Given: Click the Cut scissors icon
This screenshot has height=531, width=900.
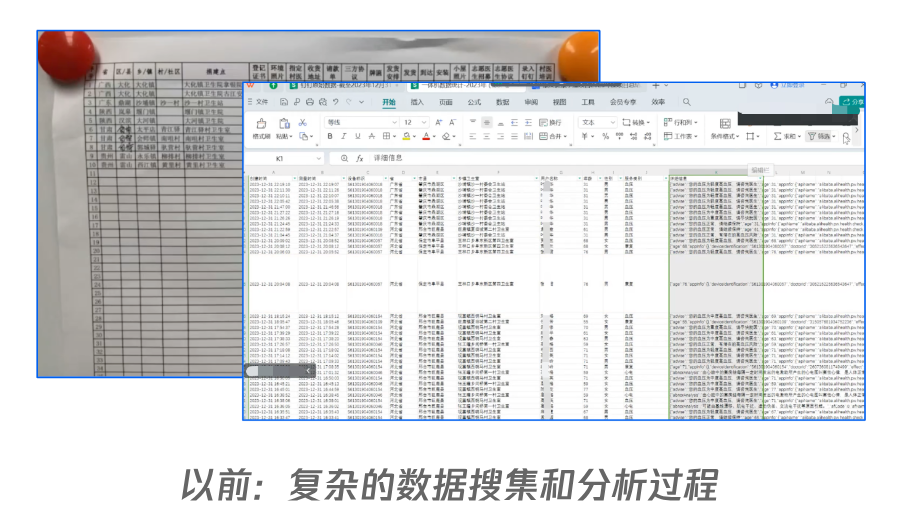Looking at the screenshot, I should click(302, 123).
